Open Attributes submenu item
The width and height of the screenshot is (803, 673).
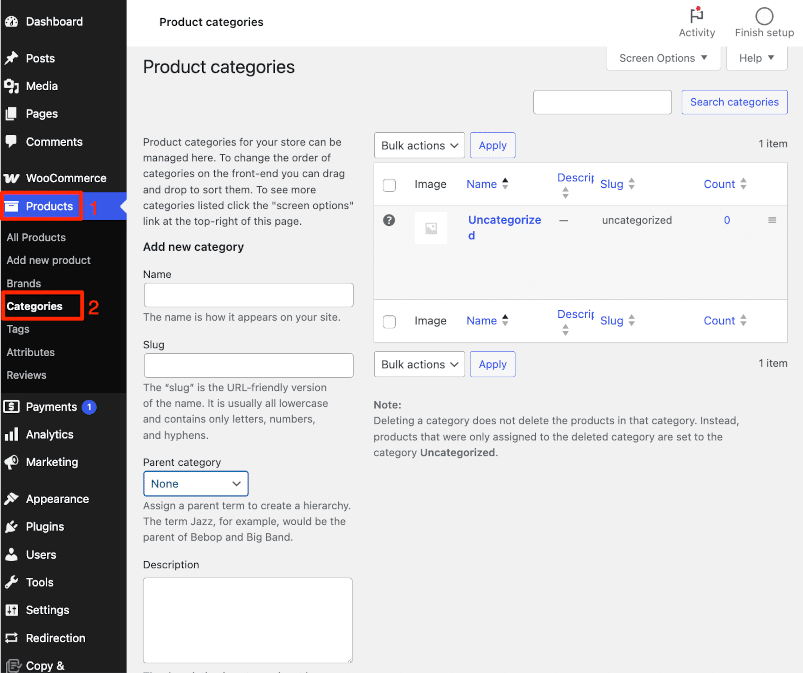pos(31,352)
